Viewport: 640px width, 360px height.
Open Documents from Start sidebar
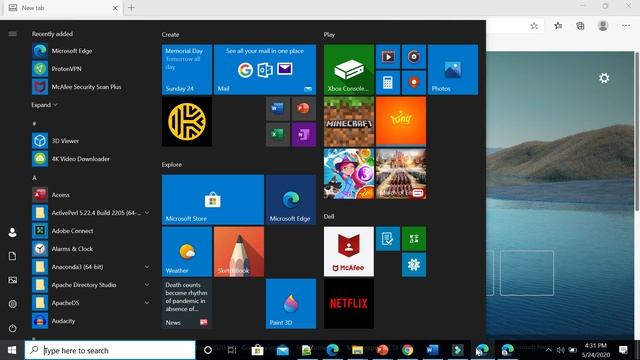pyautogui.click(x=12, y=256)
